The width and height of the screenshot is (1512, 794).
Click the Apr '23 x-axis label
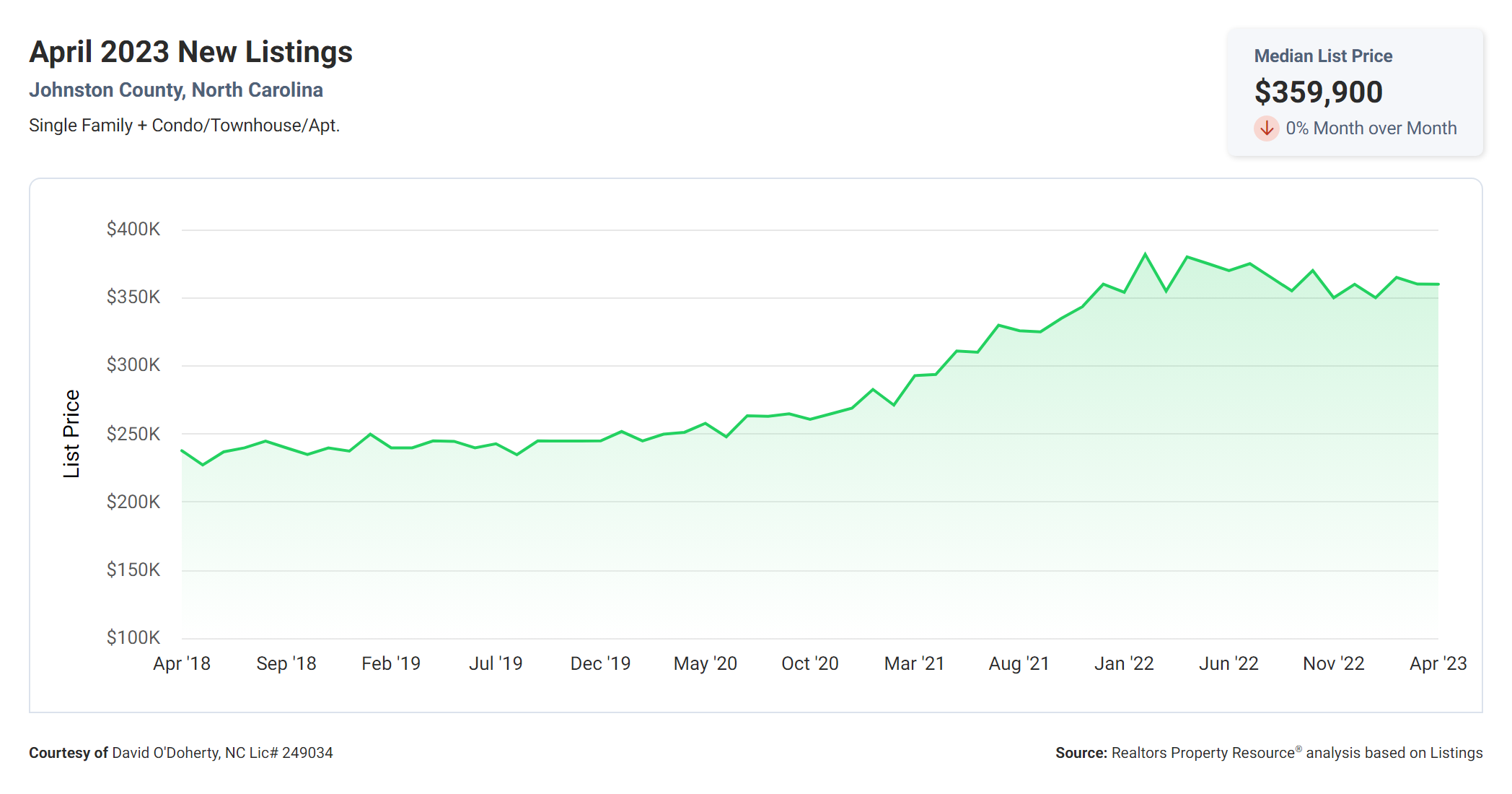(1438, 664)
